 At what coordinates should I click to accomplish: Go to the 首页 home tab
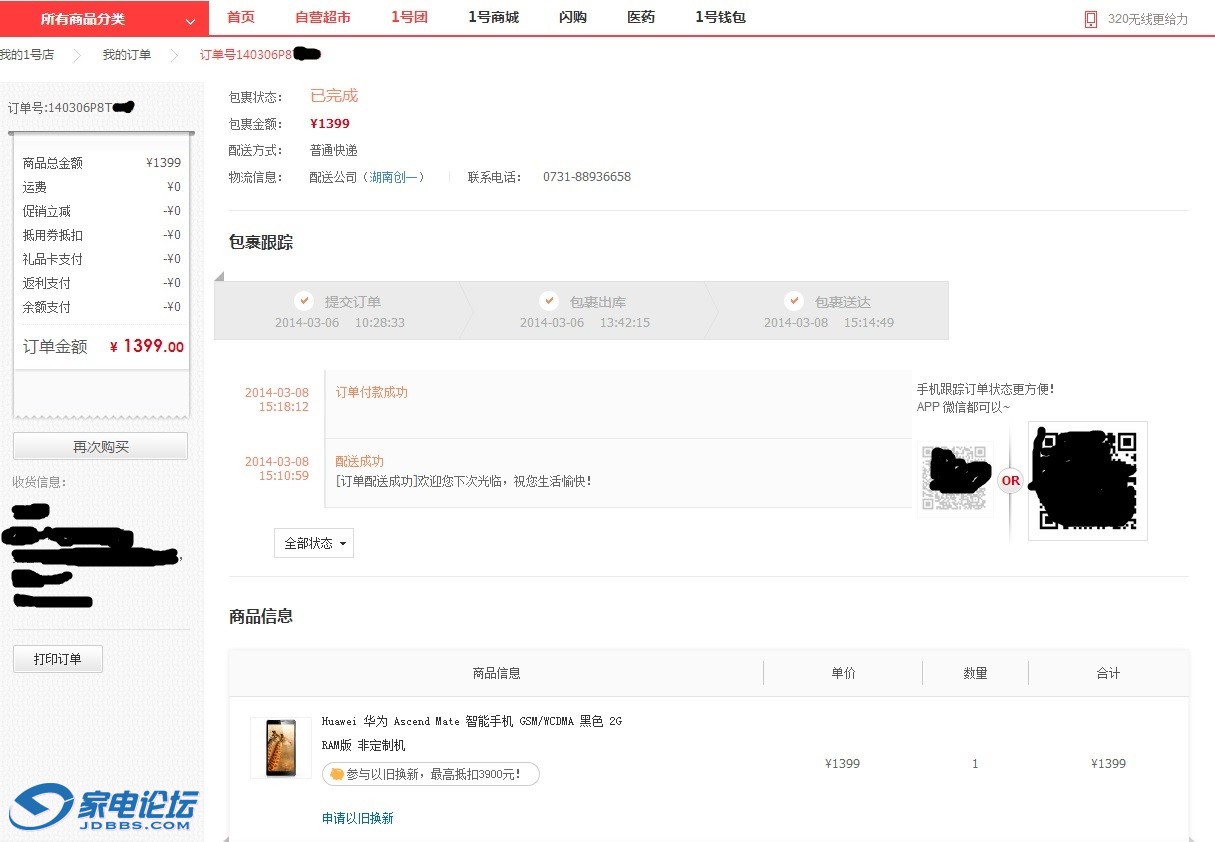pos(241,17)
